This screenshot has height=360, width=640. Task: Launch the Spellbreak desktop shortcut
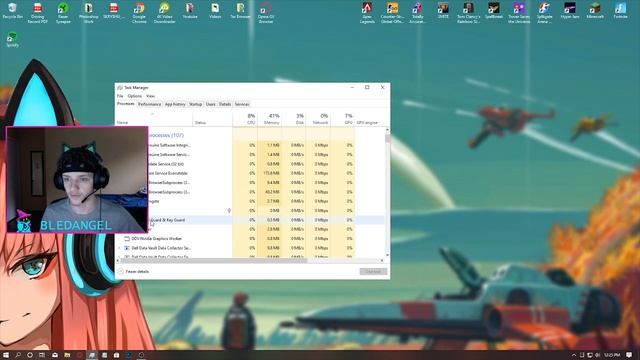click(x=493, y=11)
